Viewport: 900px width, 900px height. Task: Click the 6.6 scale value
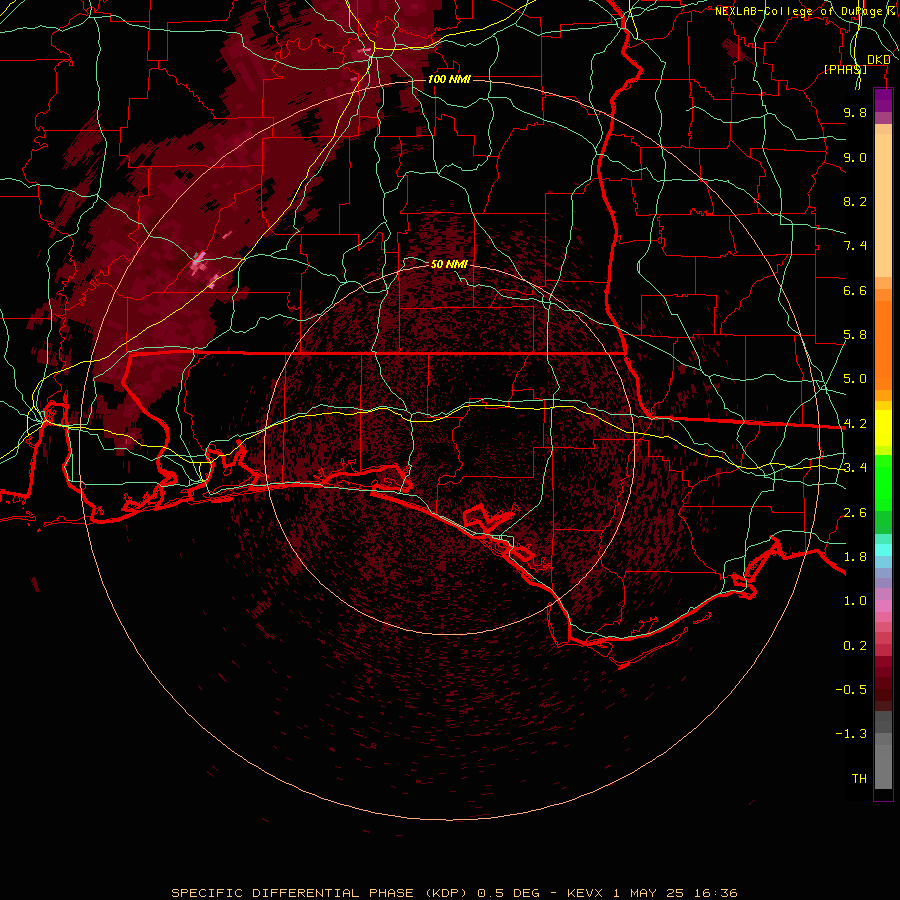pos(855,290)
